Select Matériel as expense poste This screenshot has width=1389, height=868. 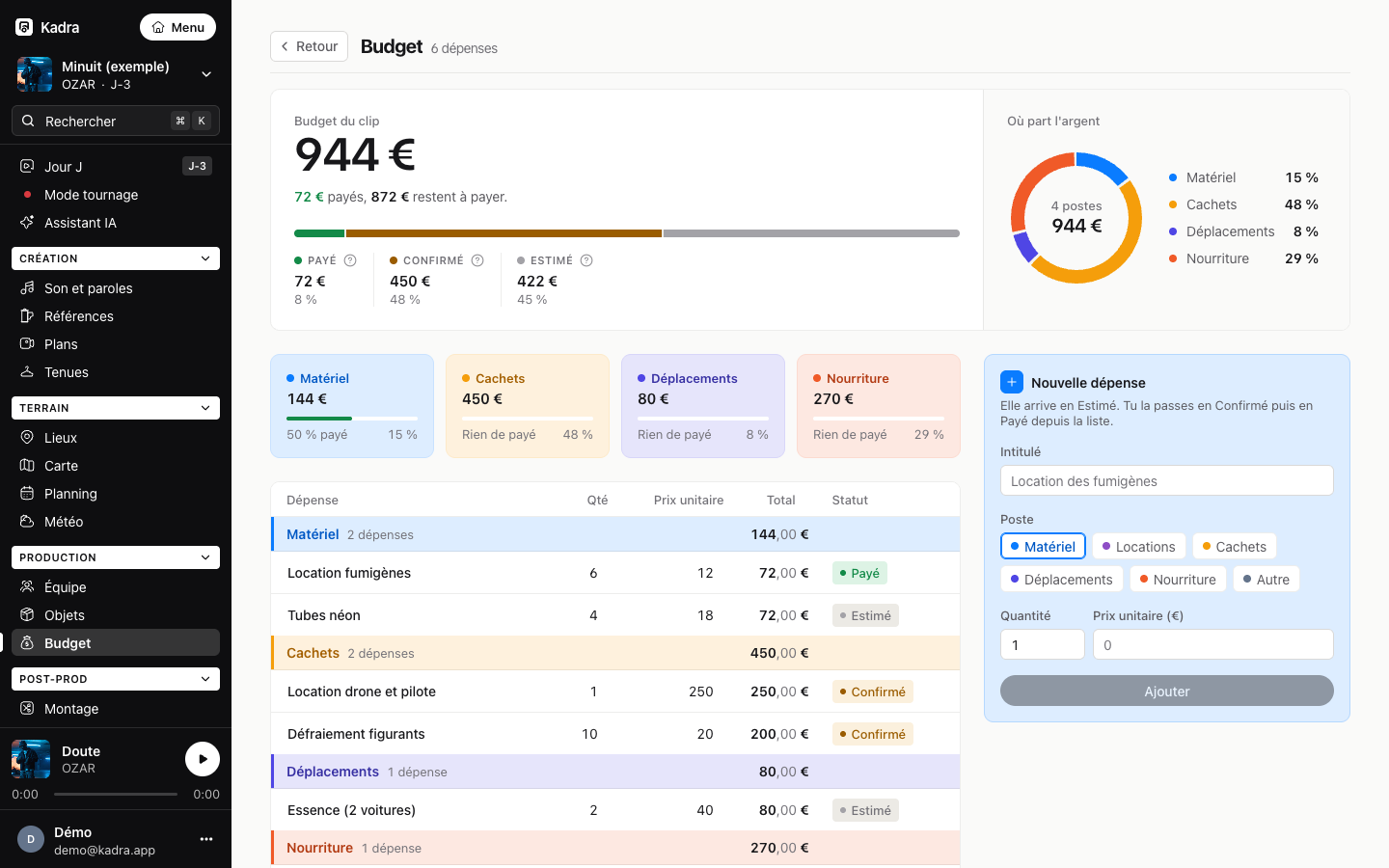[1043, 547]
